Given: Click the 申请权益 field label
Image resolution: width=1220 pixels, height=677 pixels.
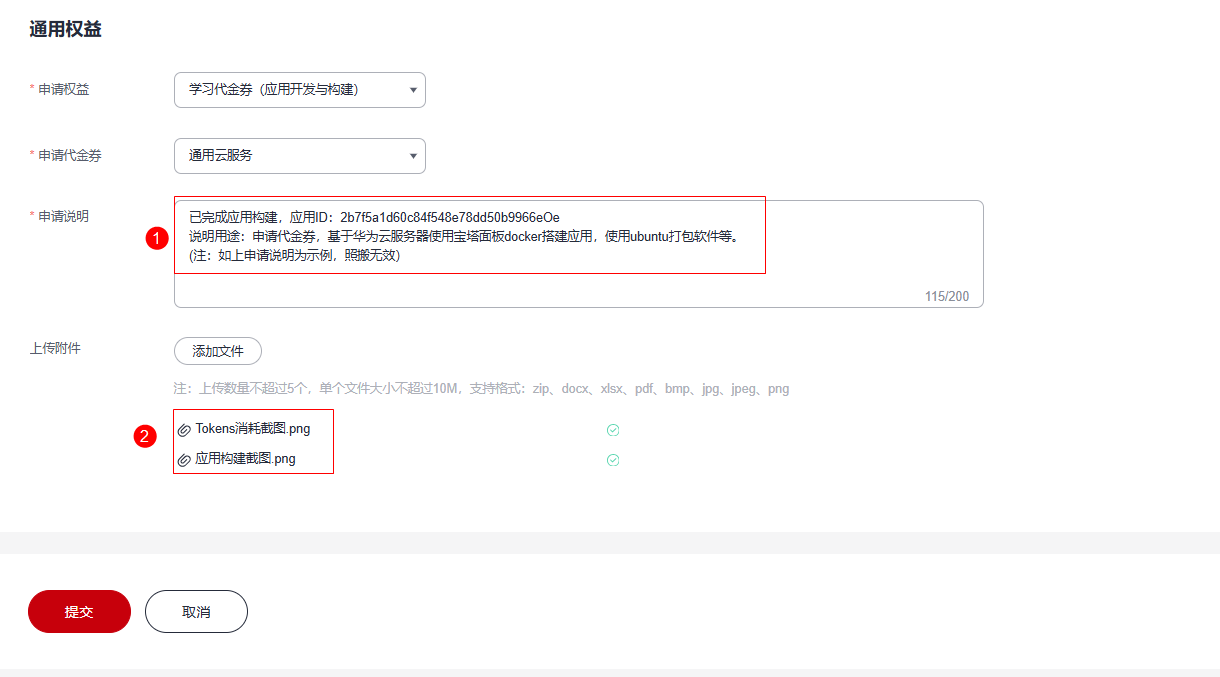Looking at the screenshot, I should tap(63, 90).
